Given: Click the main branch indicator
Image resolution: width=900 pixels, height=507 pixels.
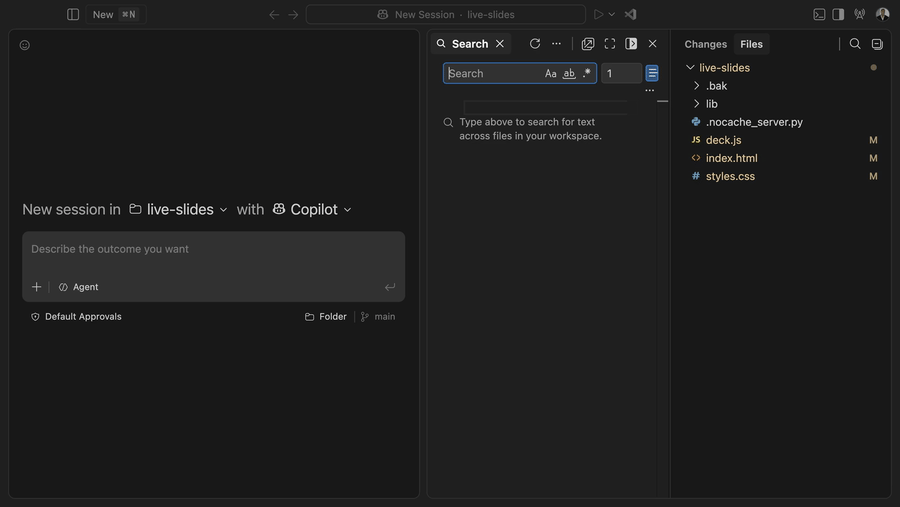Looking at the screenshot, I should (378, 316).
